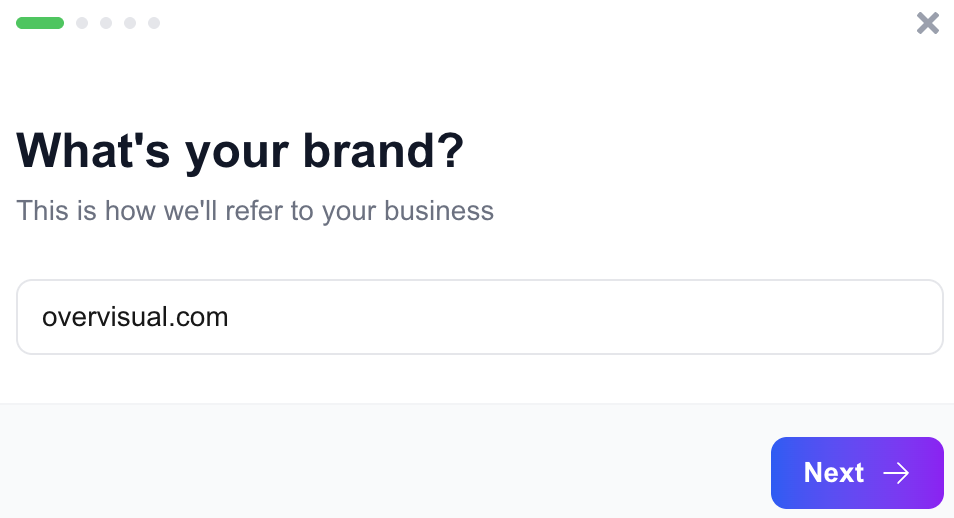
Task: Select the second step progress dot
Action: pos(82,23)
